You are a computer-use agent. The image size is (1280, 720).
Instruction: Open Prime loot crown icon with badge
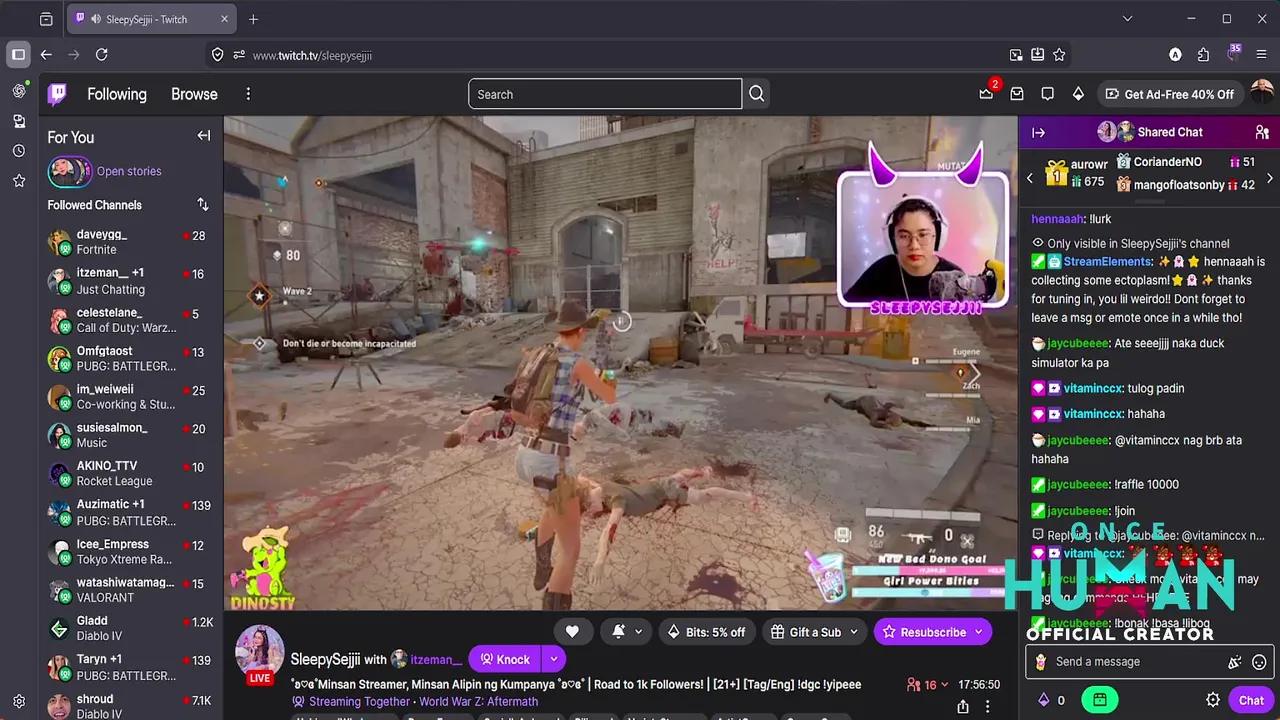pos(987,94)
